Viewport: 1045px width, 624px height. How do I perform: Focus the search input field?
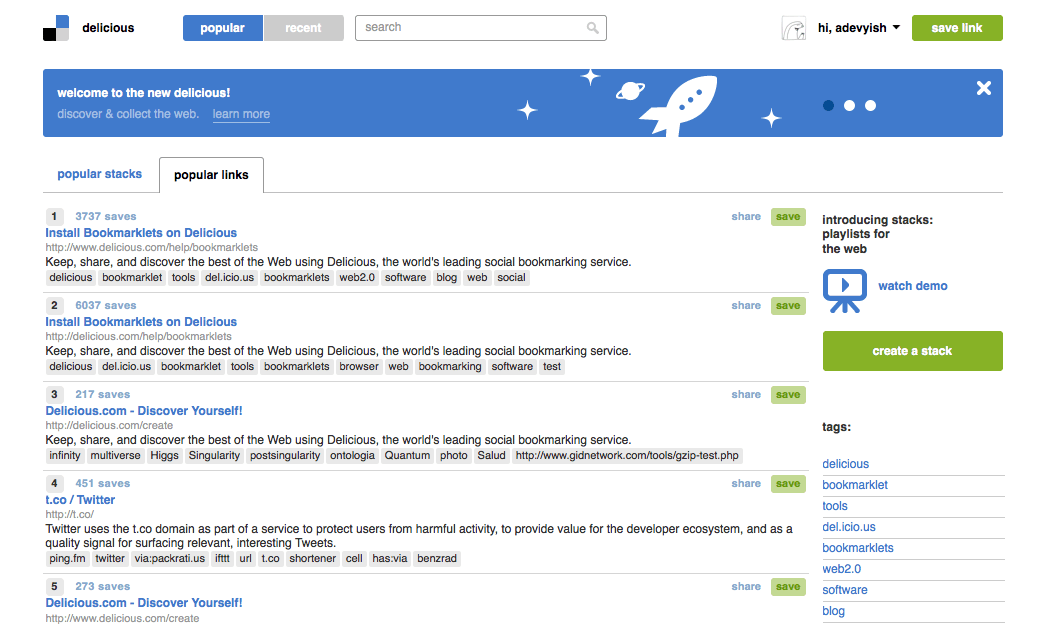481,28
